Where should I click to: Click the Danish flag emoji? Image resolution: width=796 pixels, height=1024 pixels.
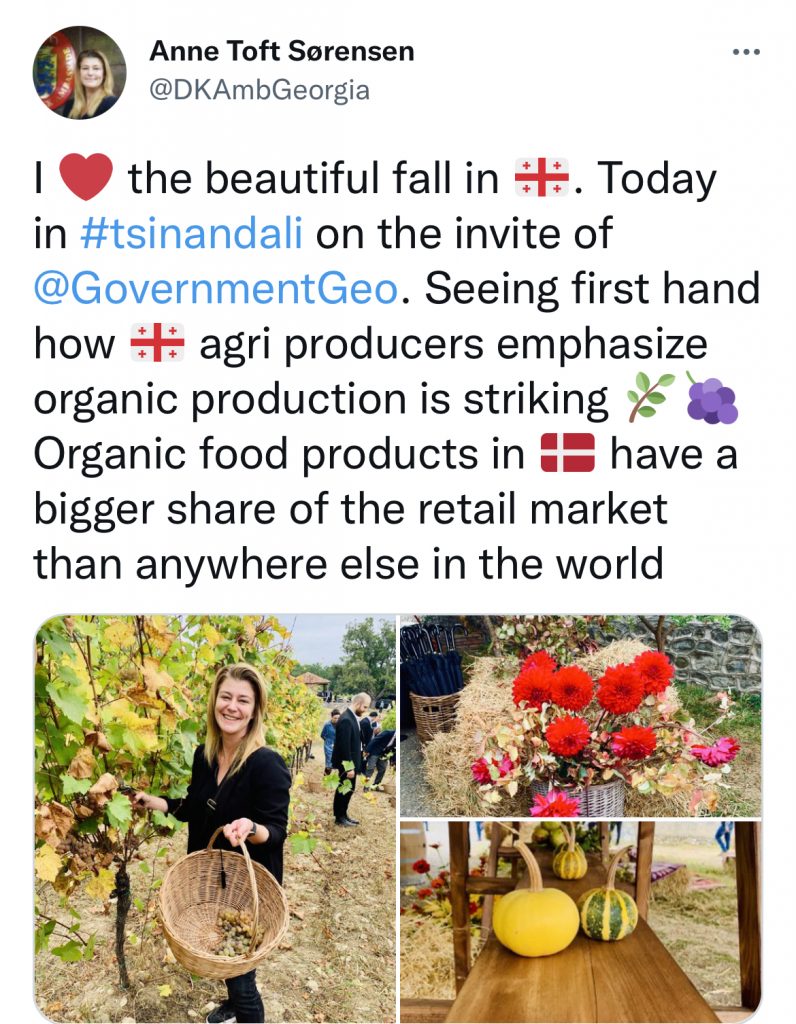point(567,454)
